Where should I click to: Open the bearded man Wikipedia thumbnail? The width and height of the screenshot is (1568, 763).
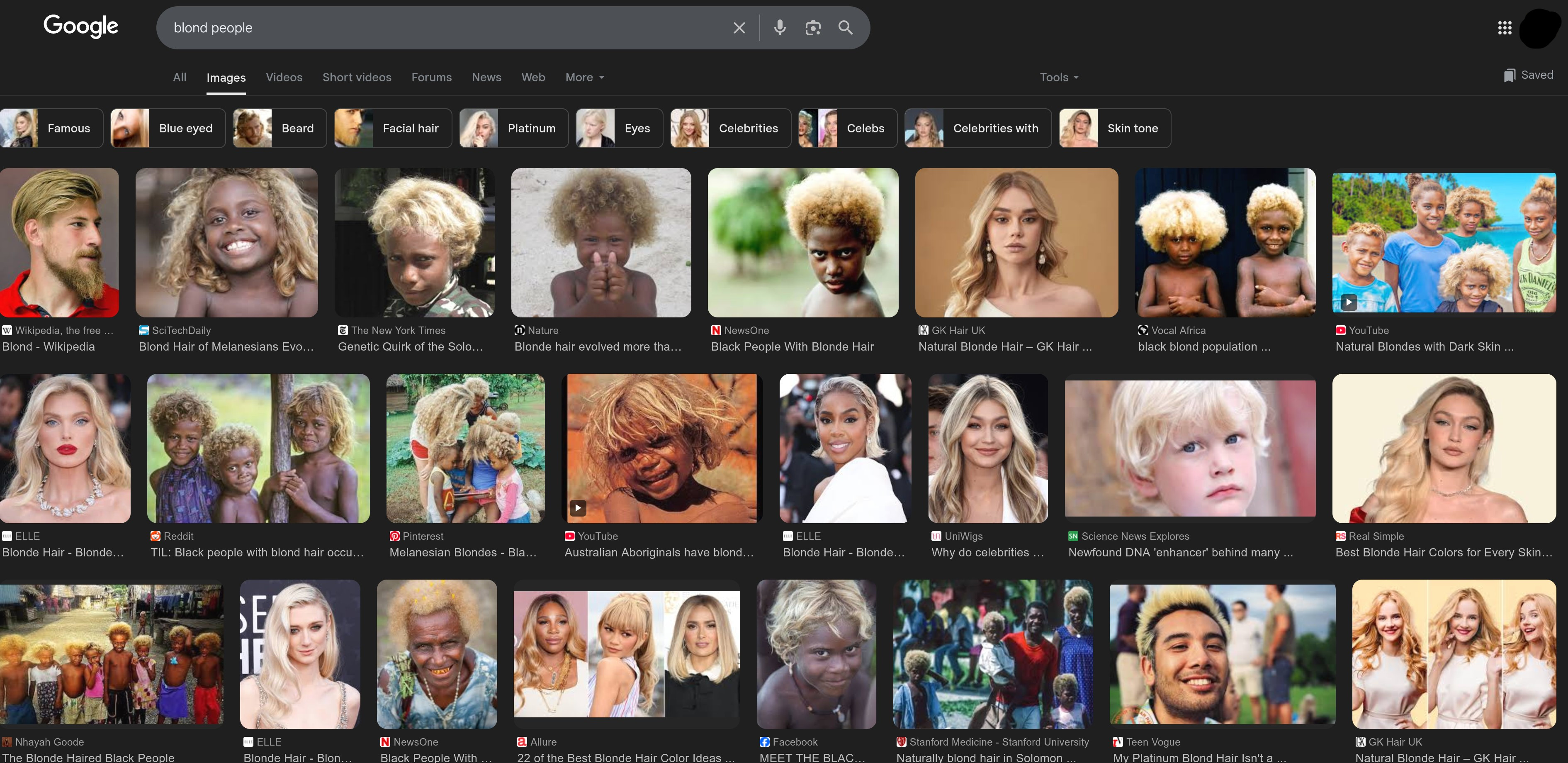[x=60, y=242]
